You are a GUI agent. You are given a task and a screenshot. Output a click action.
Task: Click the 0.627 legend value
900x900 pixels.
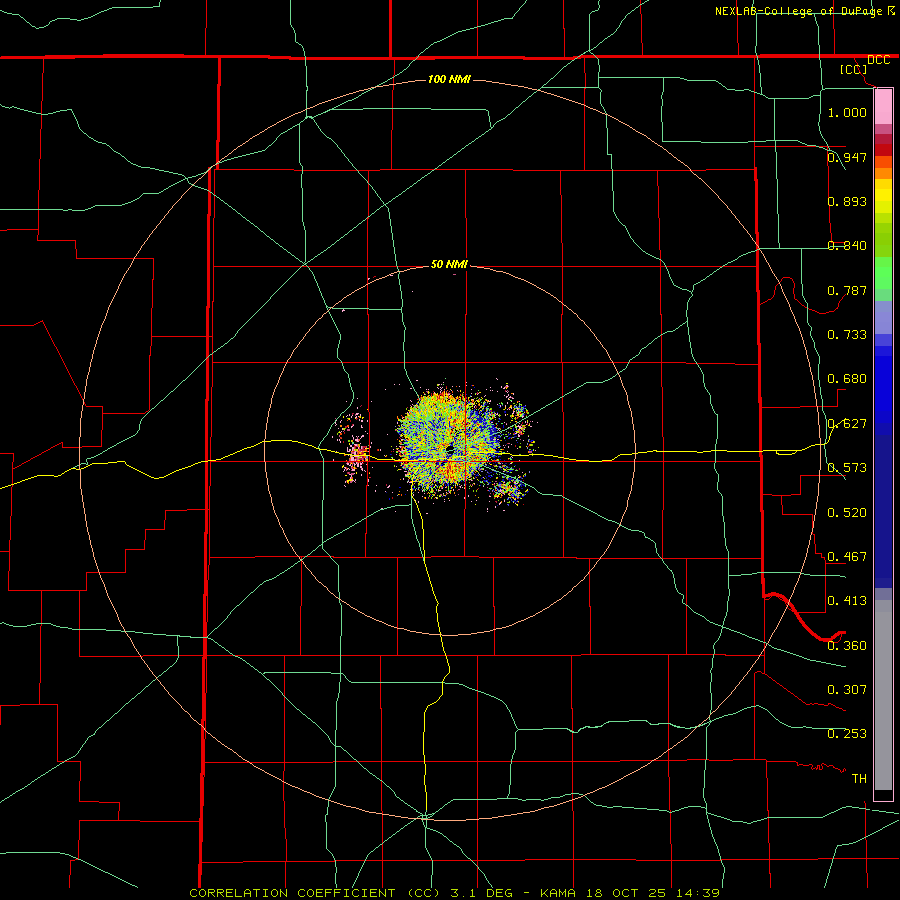tap(847, 423)
